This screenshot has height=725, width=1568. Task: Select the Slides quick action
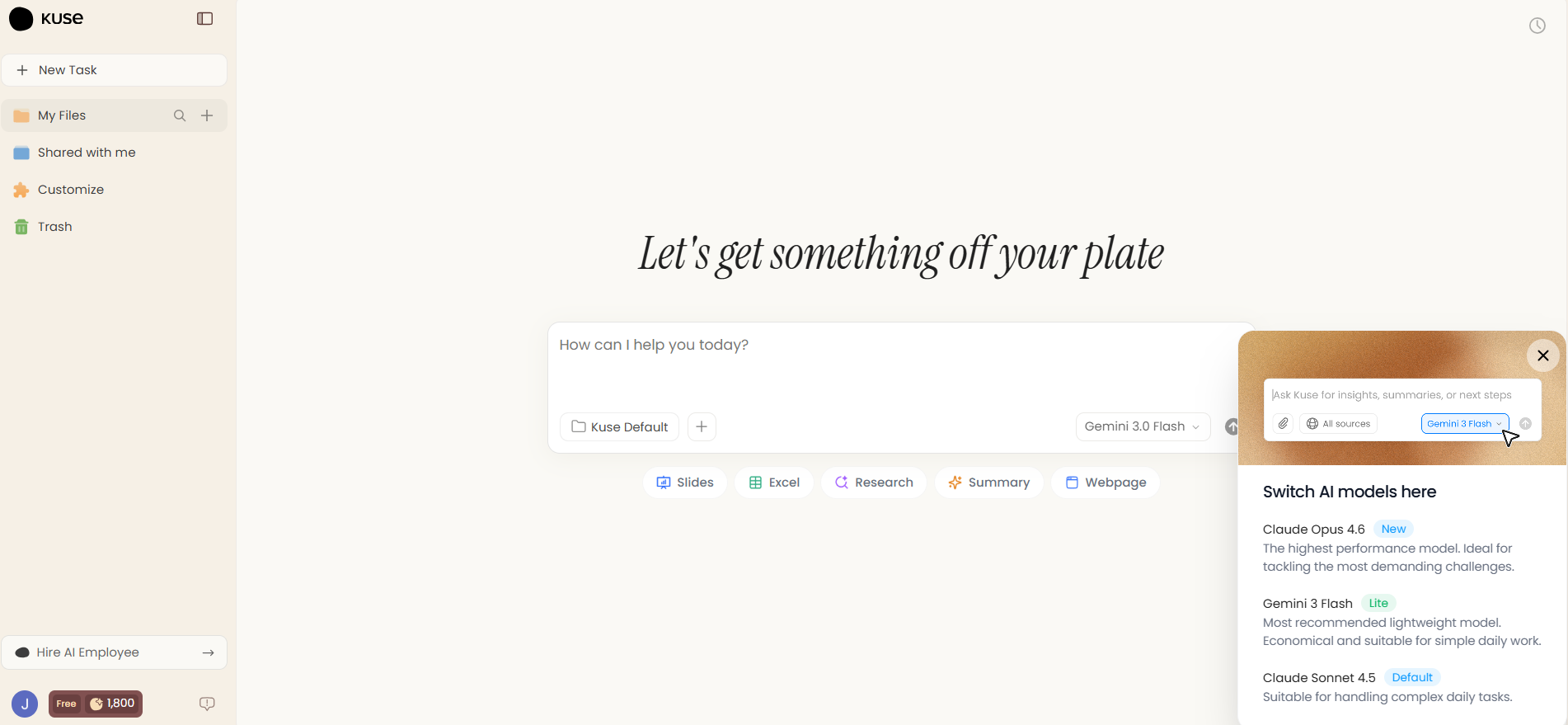(x=684, y=483)
